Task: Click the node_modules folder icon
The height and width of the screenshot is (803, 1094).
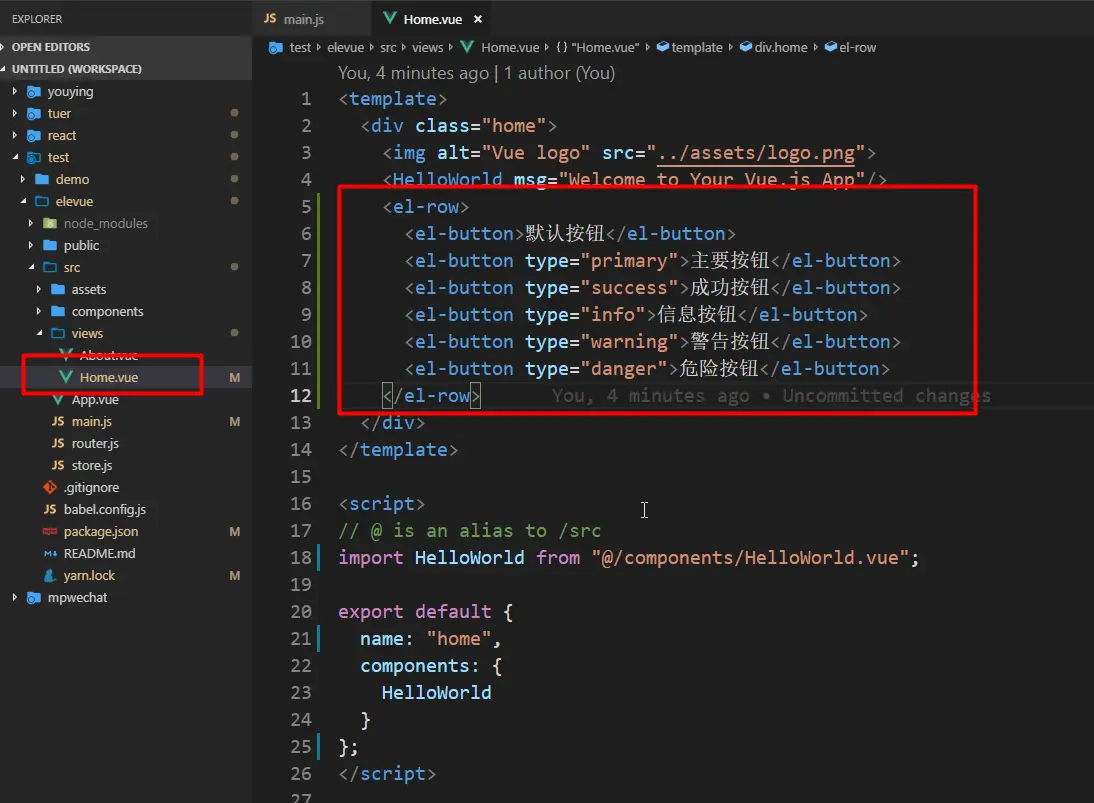Action: tap(50, 223)
